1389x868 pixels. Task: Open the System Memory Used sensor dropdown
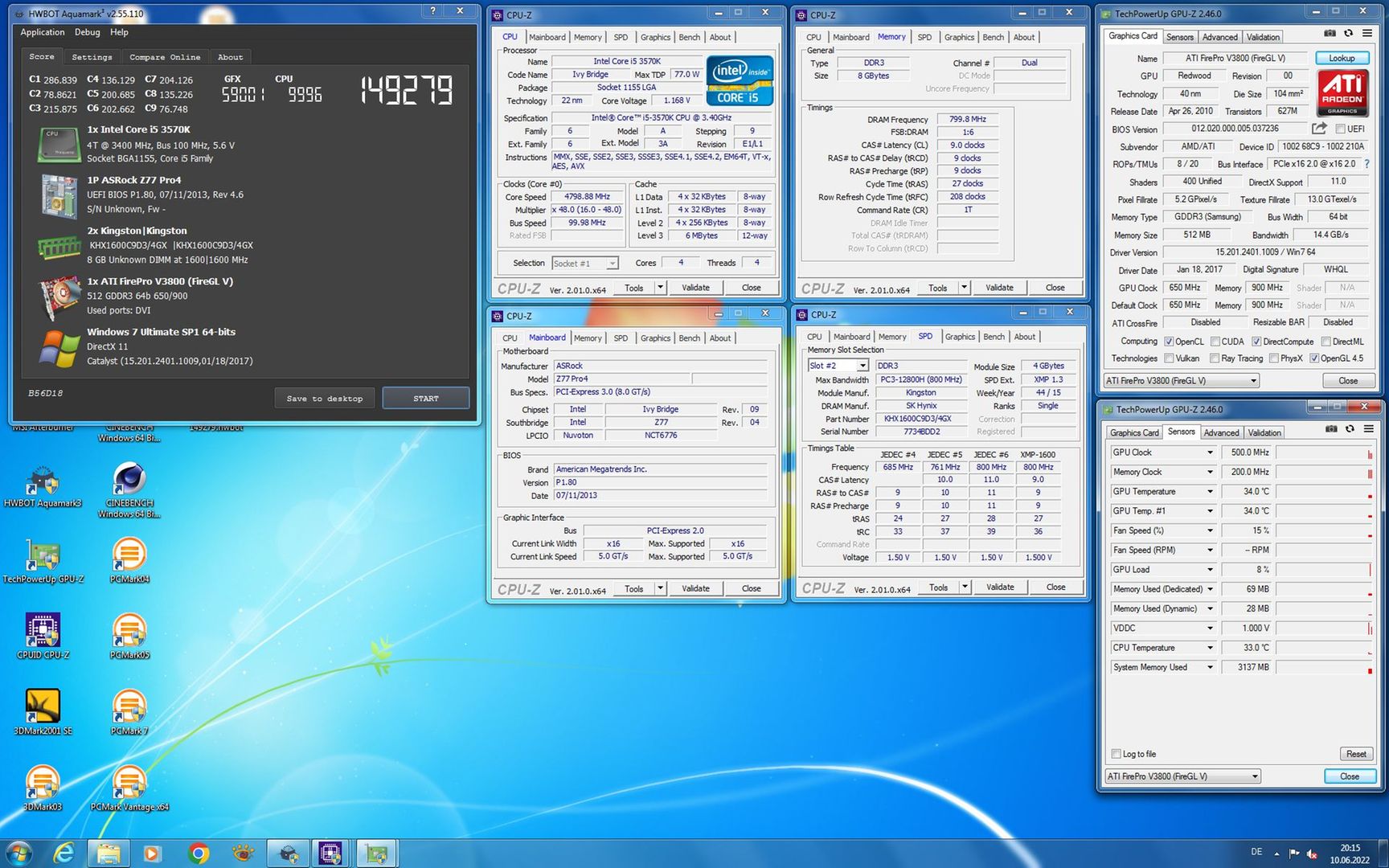click(x=1209, y=667)
